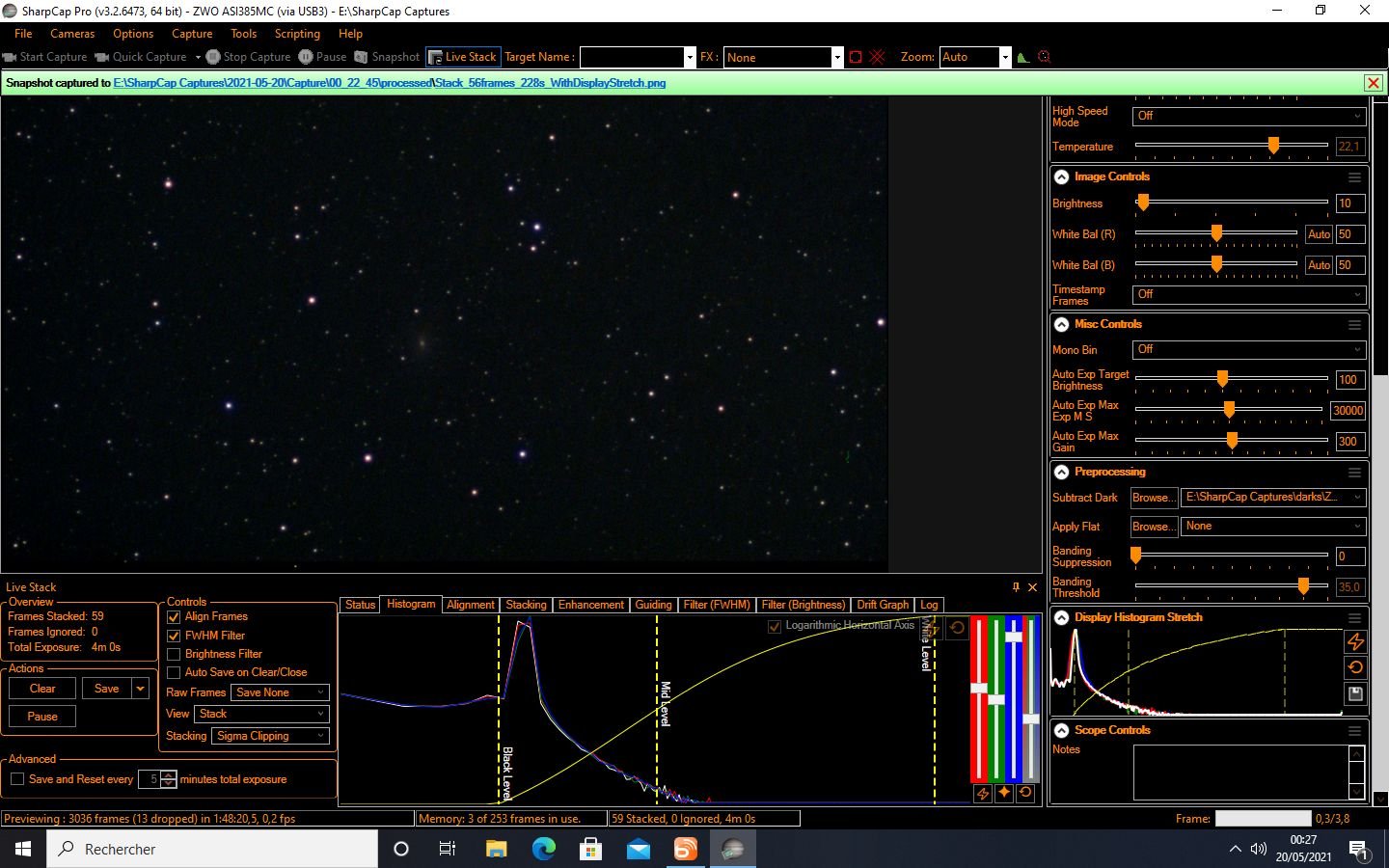
Task: Open the Cameras menu
Action: tap(72, 33)
